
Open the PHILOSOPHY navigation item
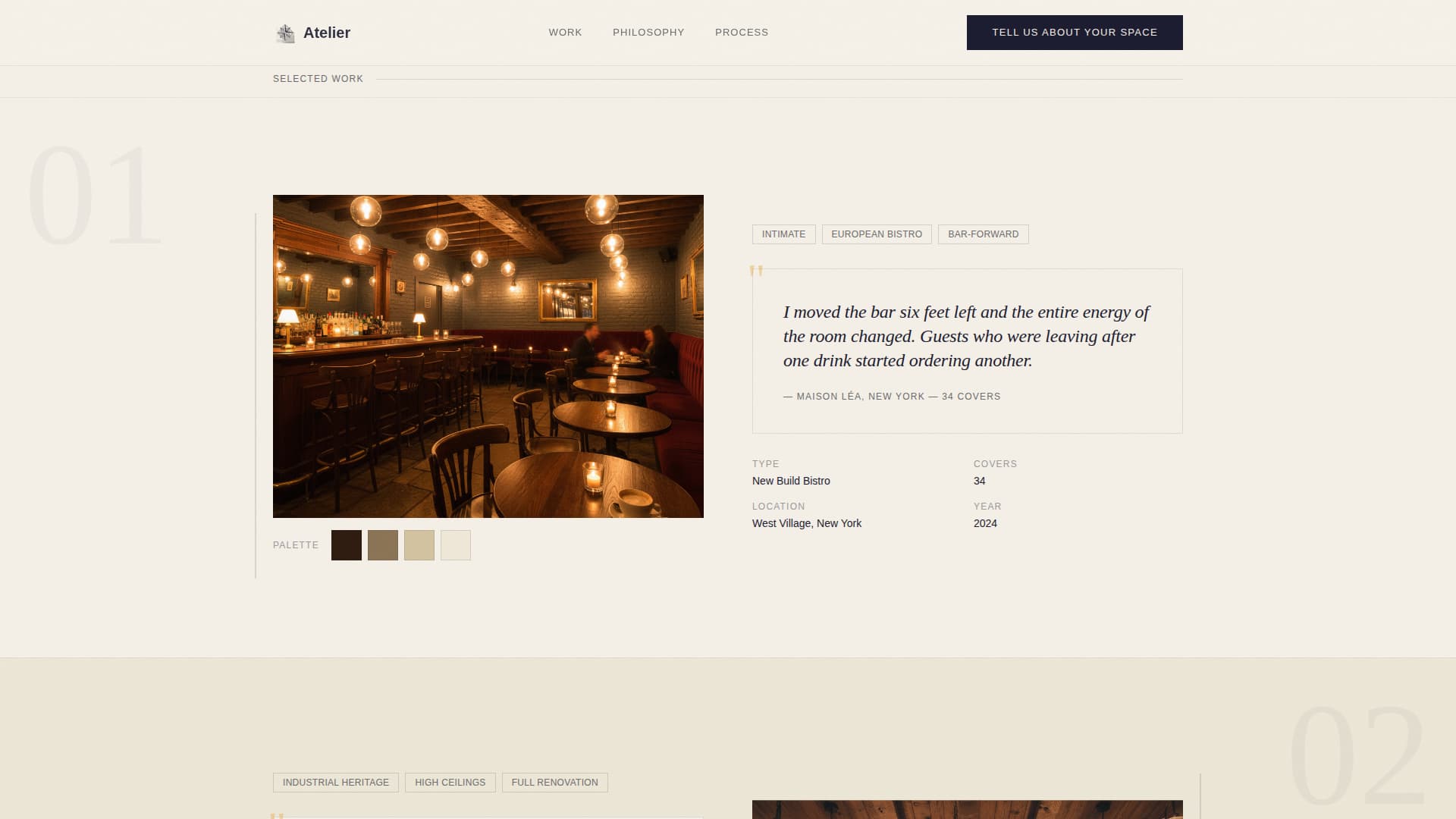(x=648, y=33)
